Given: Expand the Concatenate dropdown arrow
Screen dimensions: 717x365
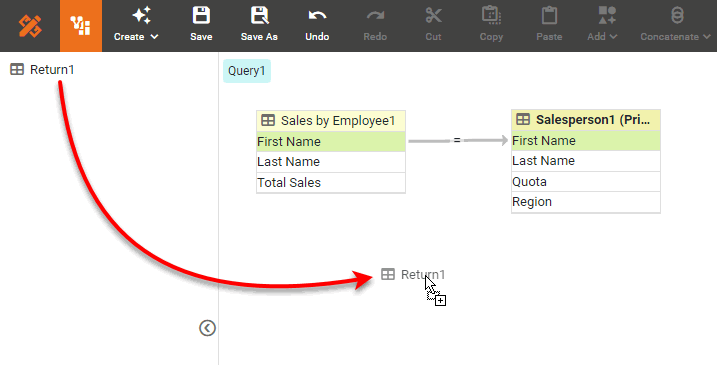Looking at the screenshot, I should click(x=706, y=37).
